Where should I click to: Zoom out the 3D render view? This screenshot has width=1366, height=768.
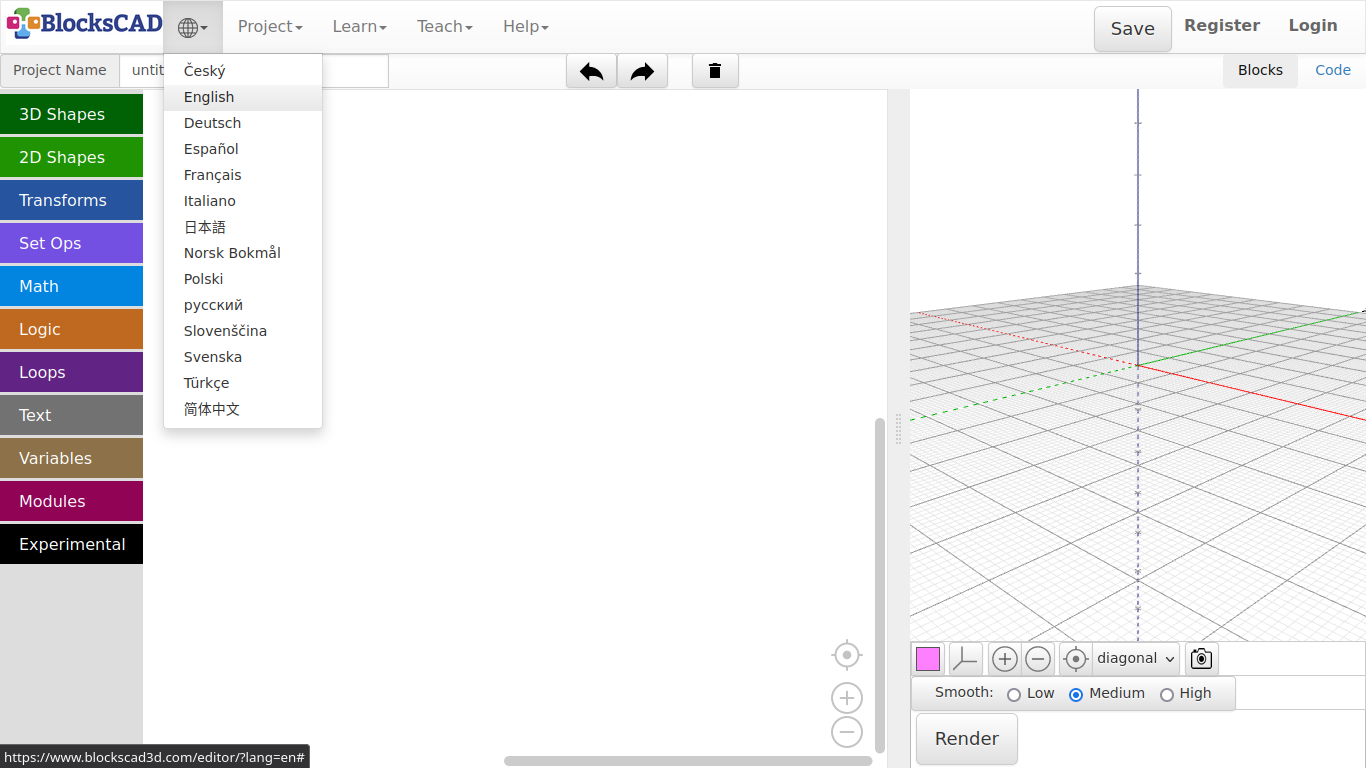(x=1038, y=659)
